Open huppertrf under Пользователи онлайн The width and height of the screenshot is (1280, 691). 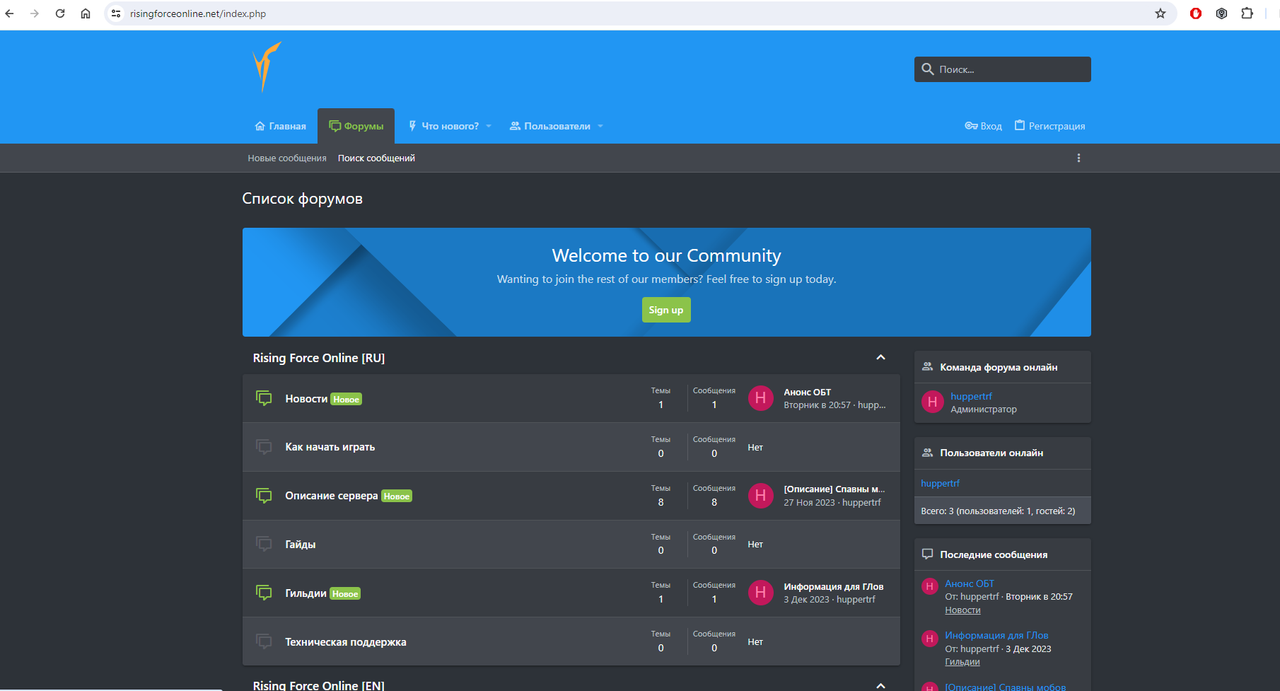(940, 483)
